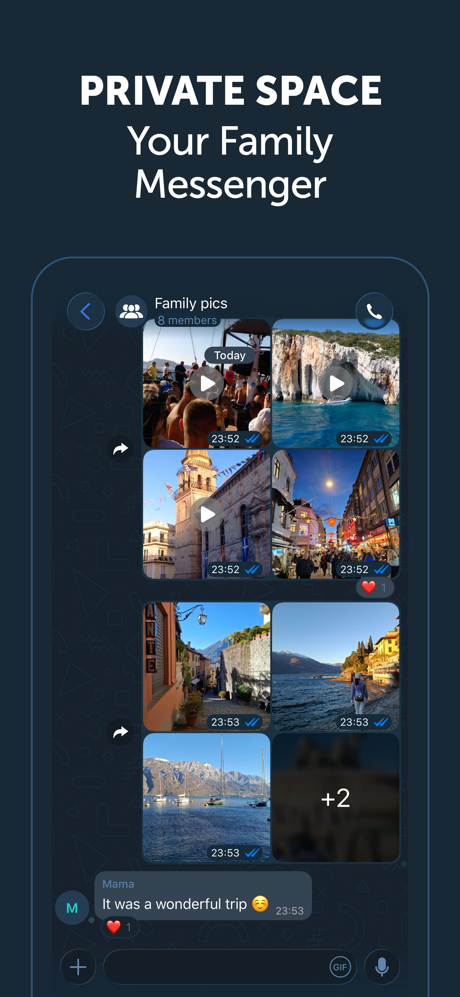The width and height of the screenshot is (460, 997).
Task: Tap the back arrow button
Action: coord(86,312)
